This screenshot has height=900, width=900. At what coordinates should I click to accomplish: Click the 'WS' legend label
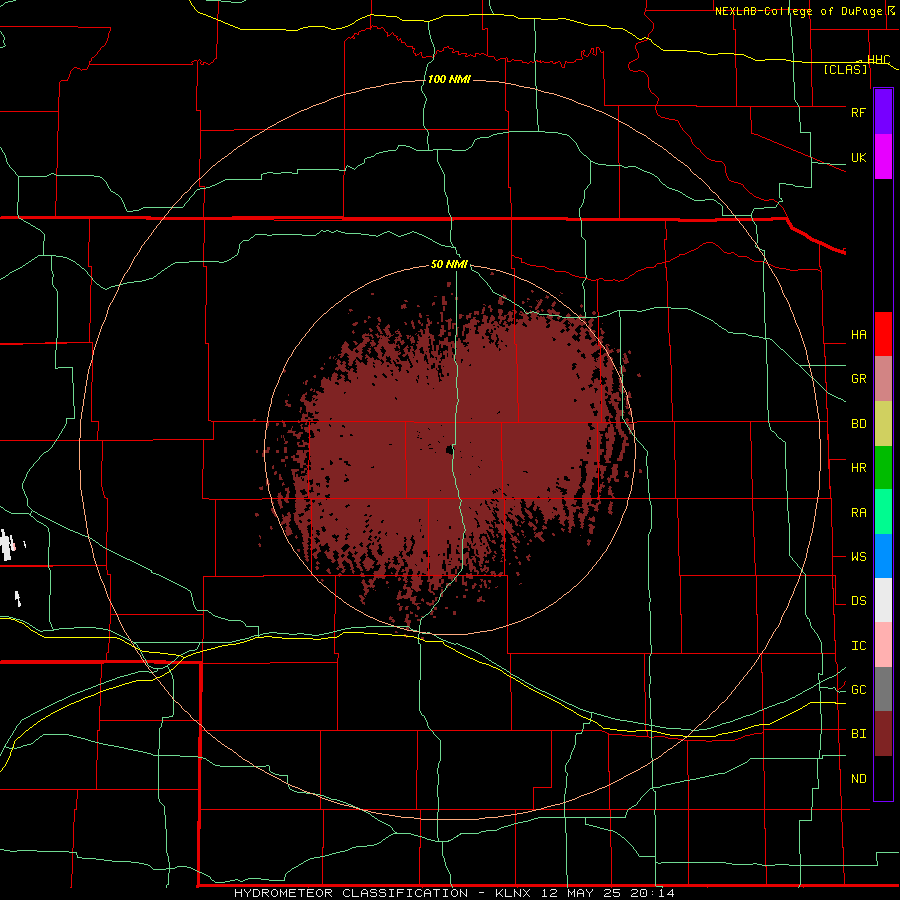coord(858,557)
